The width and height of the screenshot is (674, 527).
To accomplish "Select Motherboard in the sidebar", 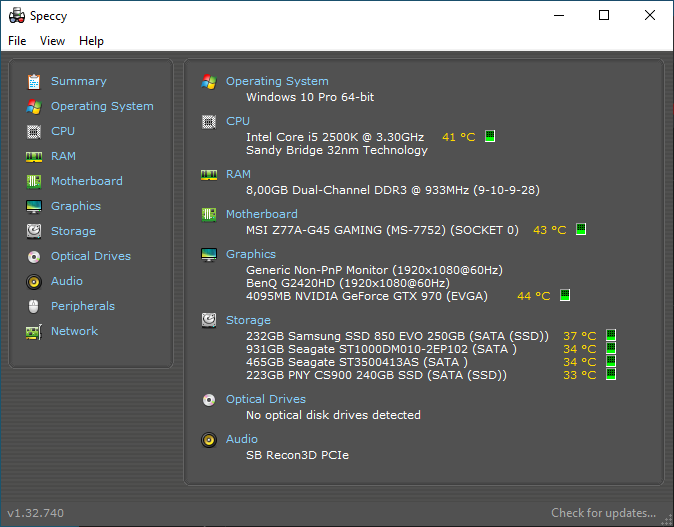I will tap(87, 181).
